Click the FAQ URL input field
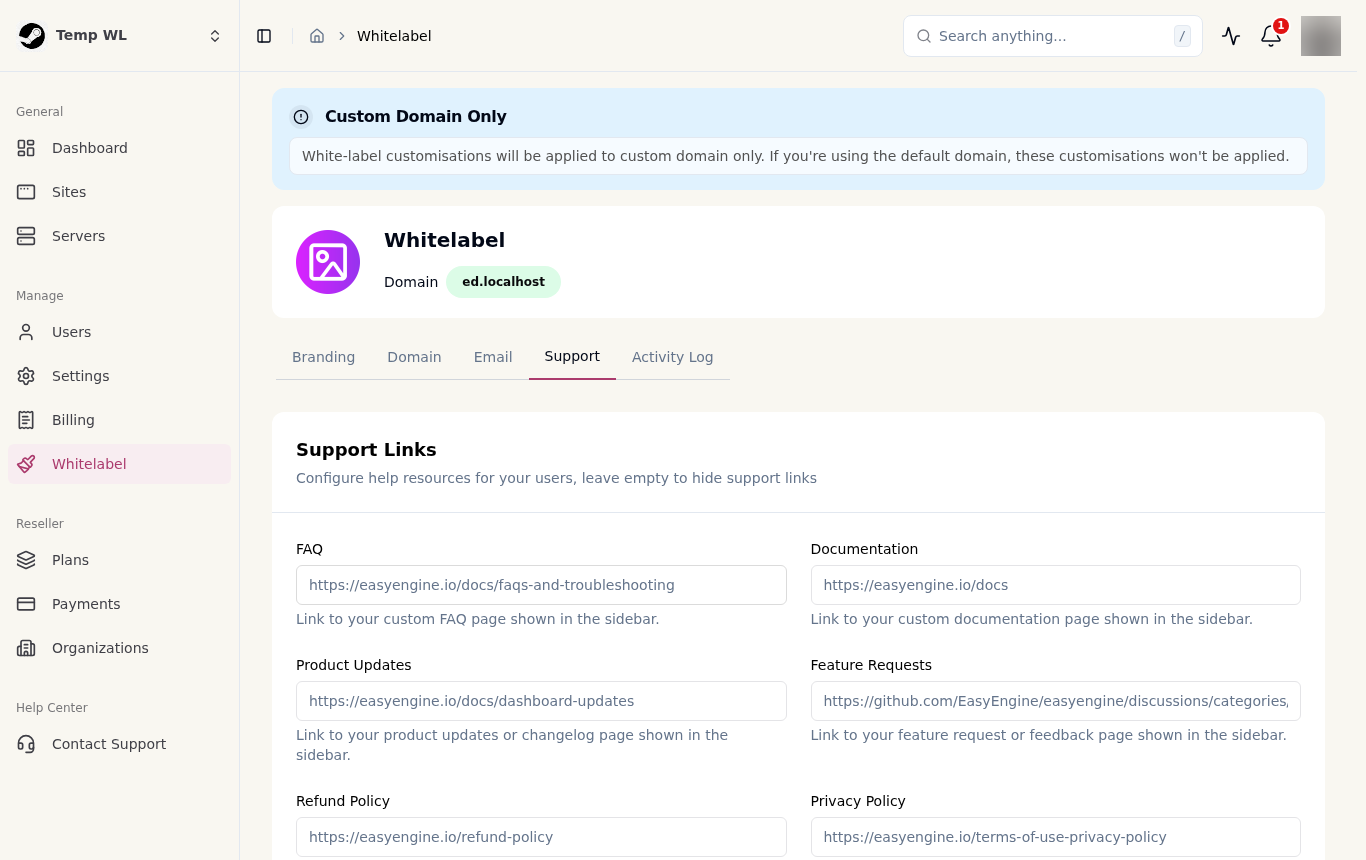The image size is (1366, 860). coord(541,585)
